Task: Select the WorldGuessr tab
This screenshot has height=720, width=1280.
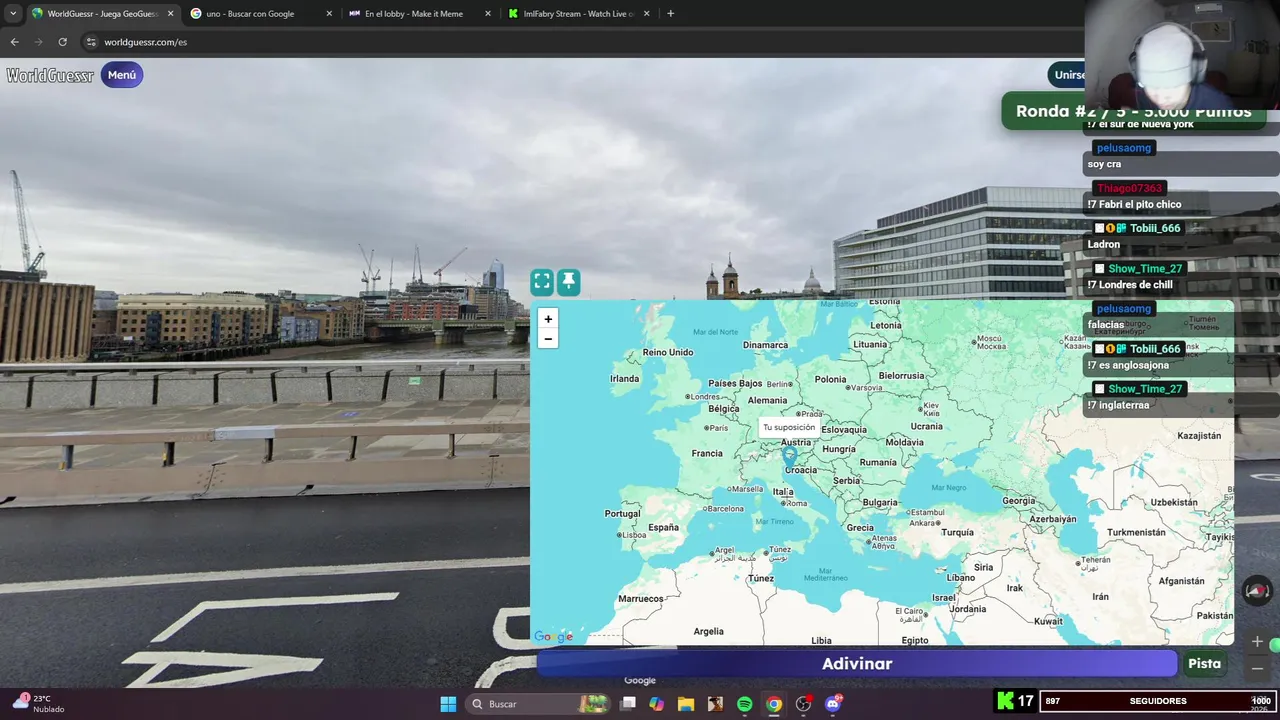Action: point(100,14)
